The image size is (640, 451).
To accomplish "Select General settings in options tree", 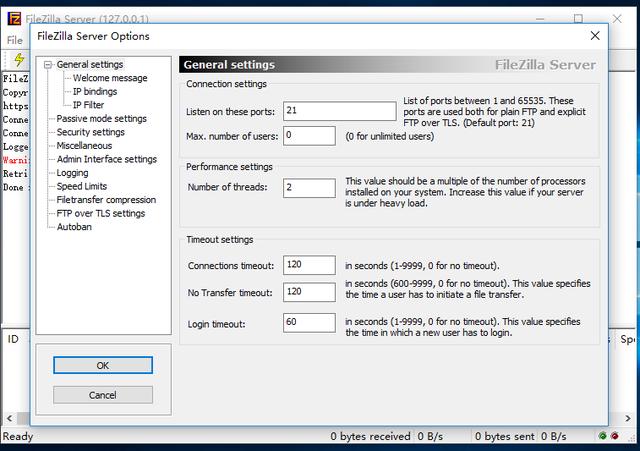I will pyautogui.click(x=90, y=64).
